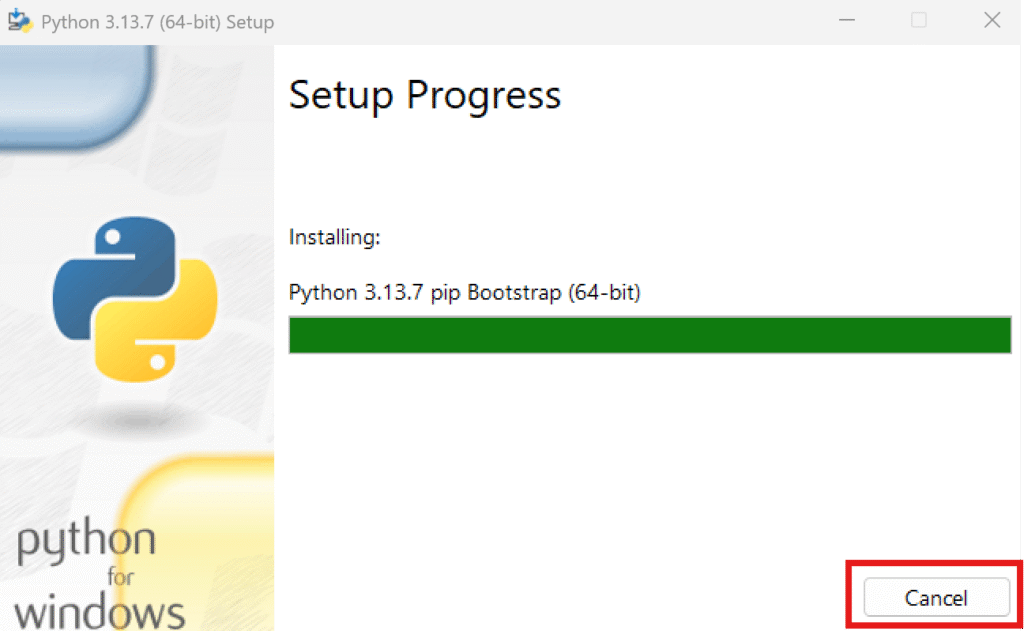Click the green installation progress bar
The height and width of the screenshot is (631, 1024).
tap(650, 335)
